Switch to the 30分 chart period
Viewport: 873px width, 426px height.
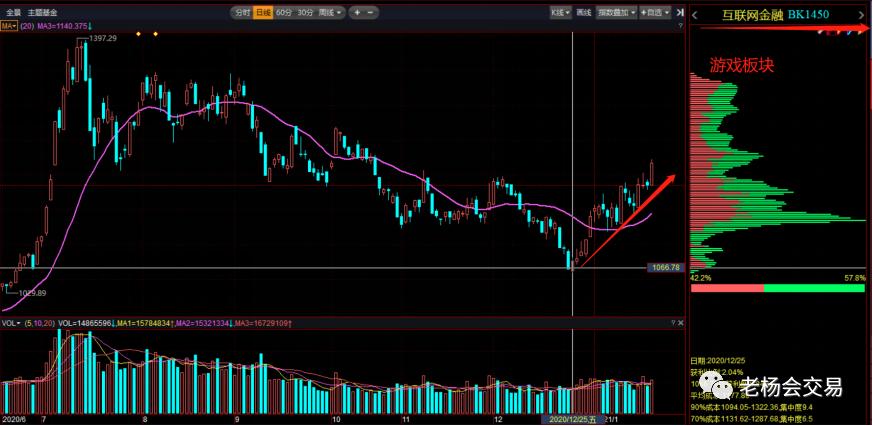305,12
